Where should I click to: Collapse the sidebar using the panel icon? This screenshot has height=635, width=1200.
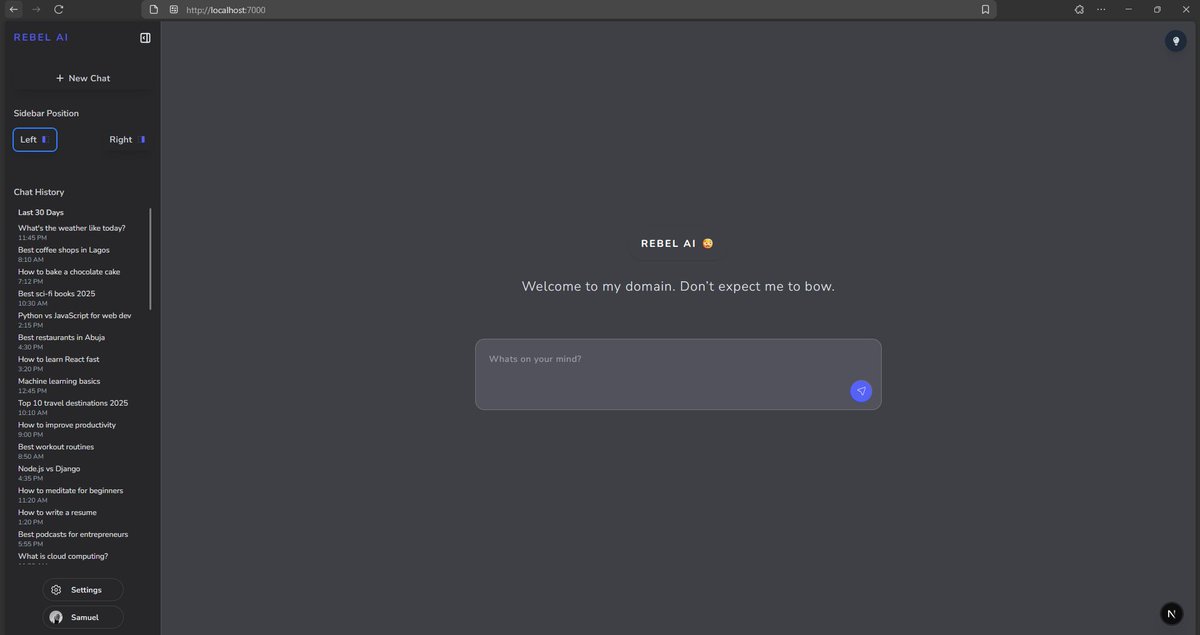pos(144,37)
